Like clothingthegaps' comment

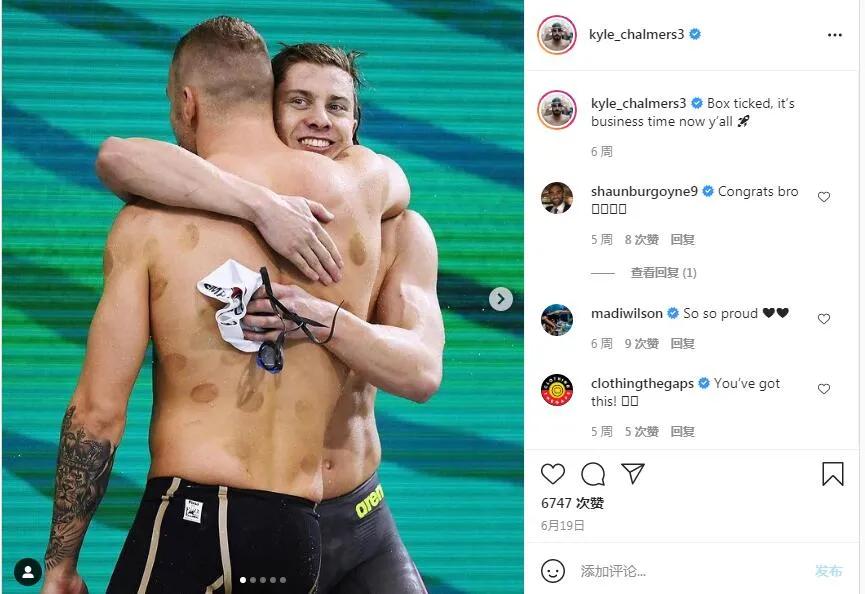[x=824, y=389]
